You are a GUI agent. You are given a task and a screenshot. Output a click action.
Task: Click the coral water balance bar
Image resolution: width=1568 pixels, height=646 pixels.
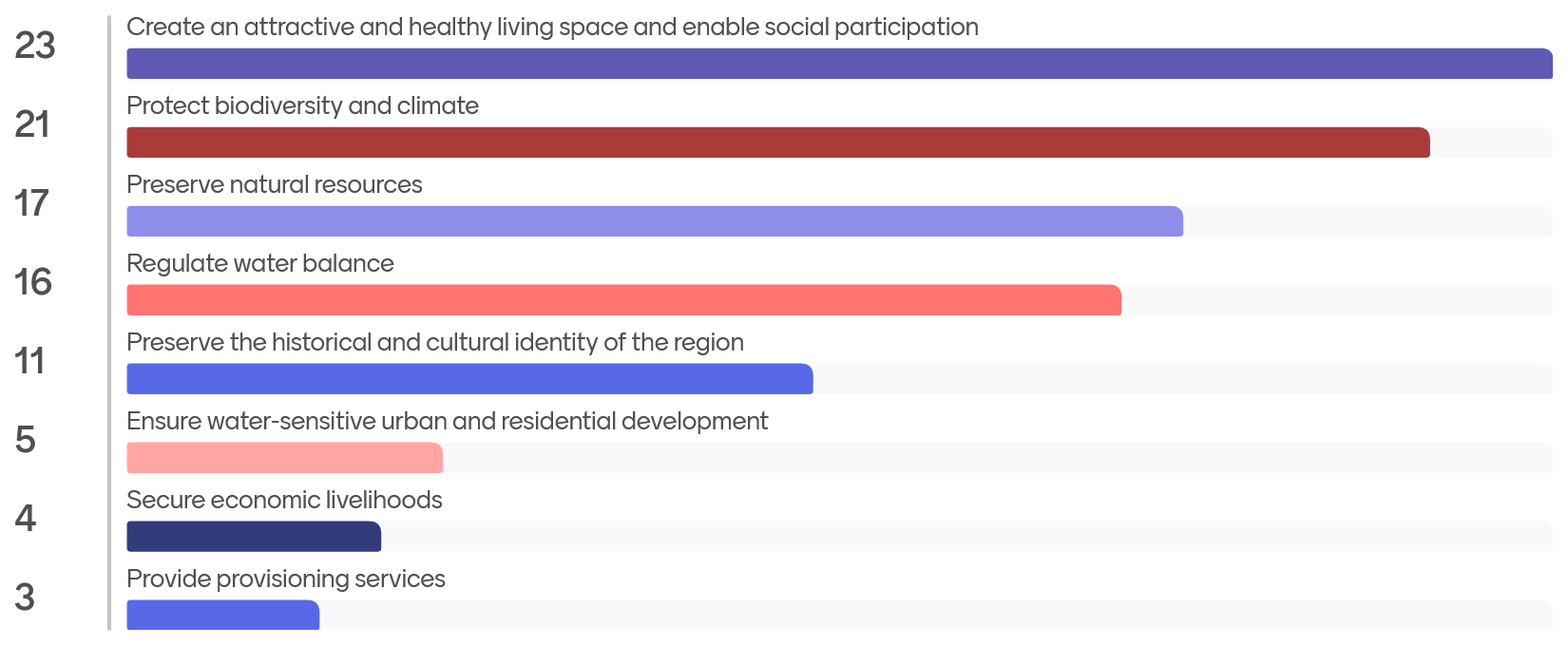tap(623, 300)
